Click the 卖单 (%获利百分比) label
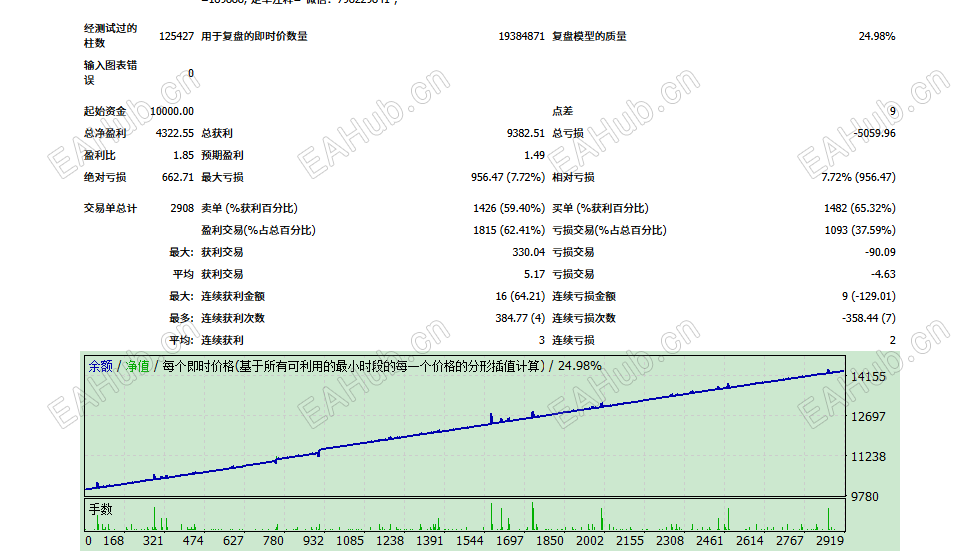The width and height of the screenshot is (976, 557). [x=249, y=208]
